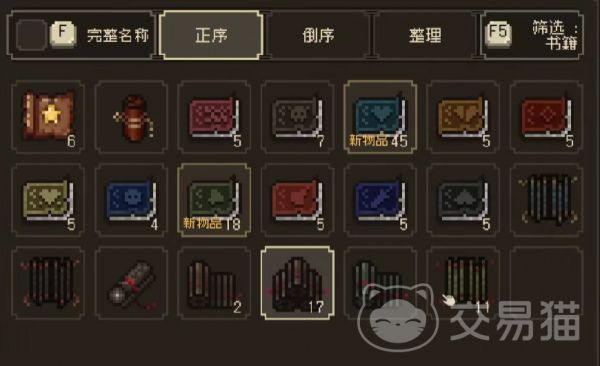Select the empty inventory slot in last row
Image resolution: width=600 pixels, height=366 pixels.
546,283
